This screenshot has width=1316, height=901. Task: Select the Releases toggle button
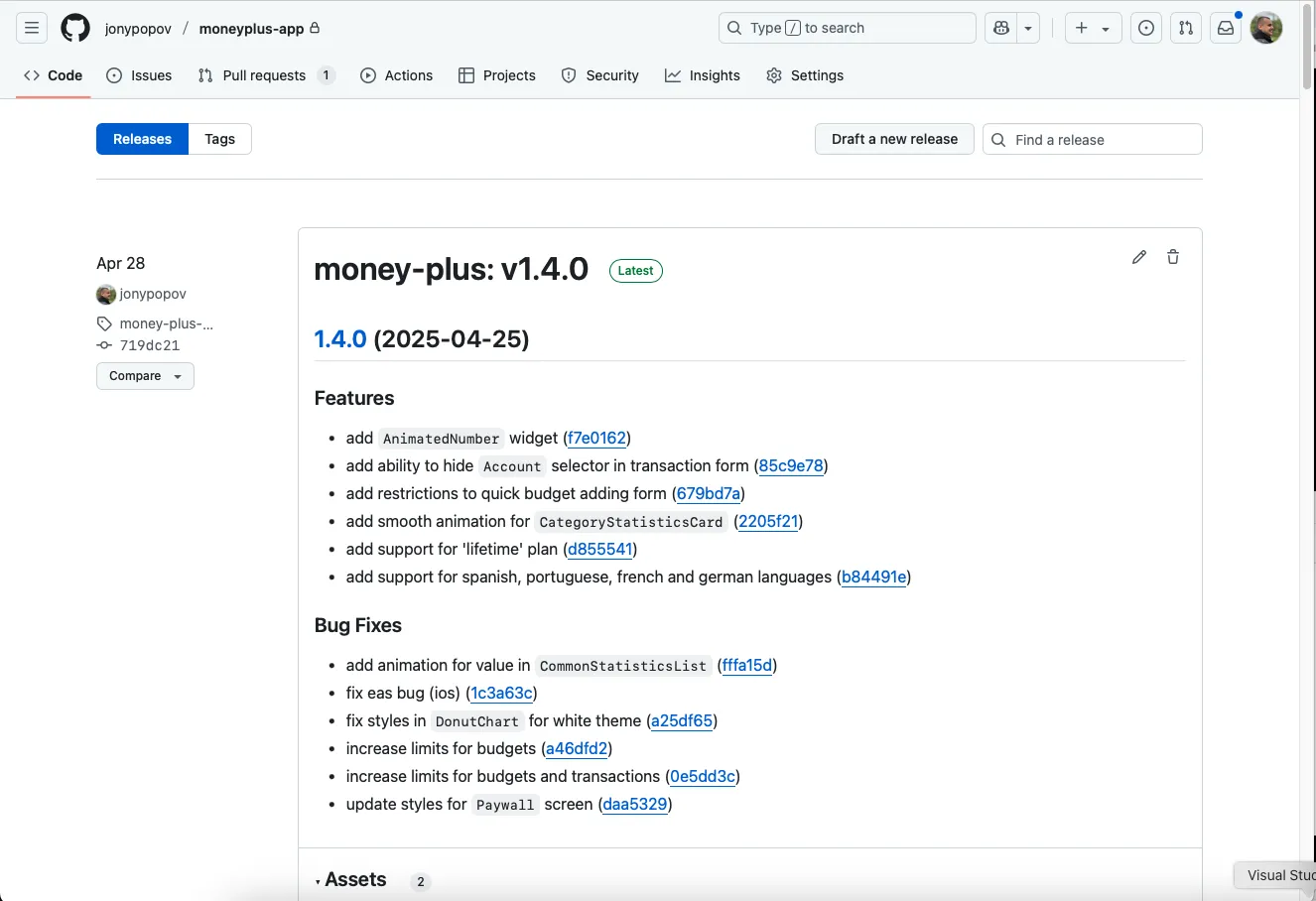142,139
